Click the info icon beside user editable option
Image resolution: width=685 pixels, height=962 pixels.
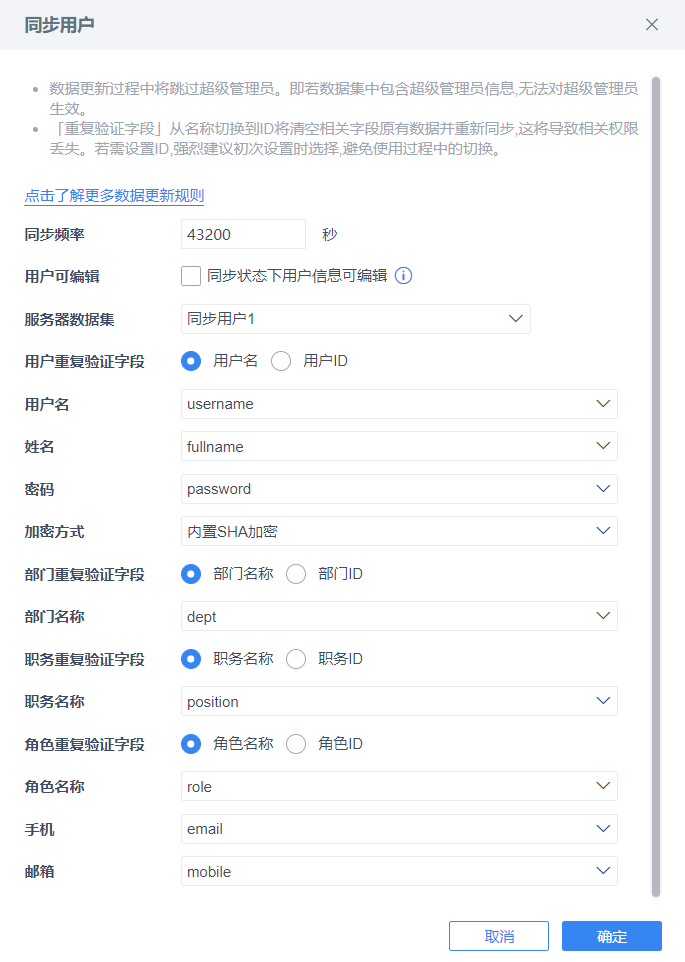coord(404,276)
